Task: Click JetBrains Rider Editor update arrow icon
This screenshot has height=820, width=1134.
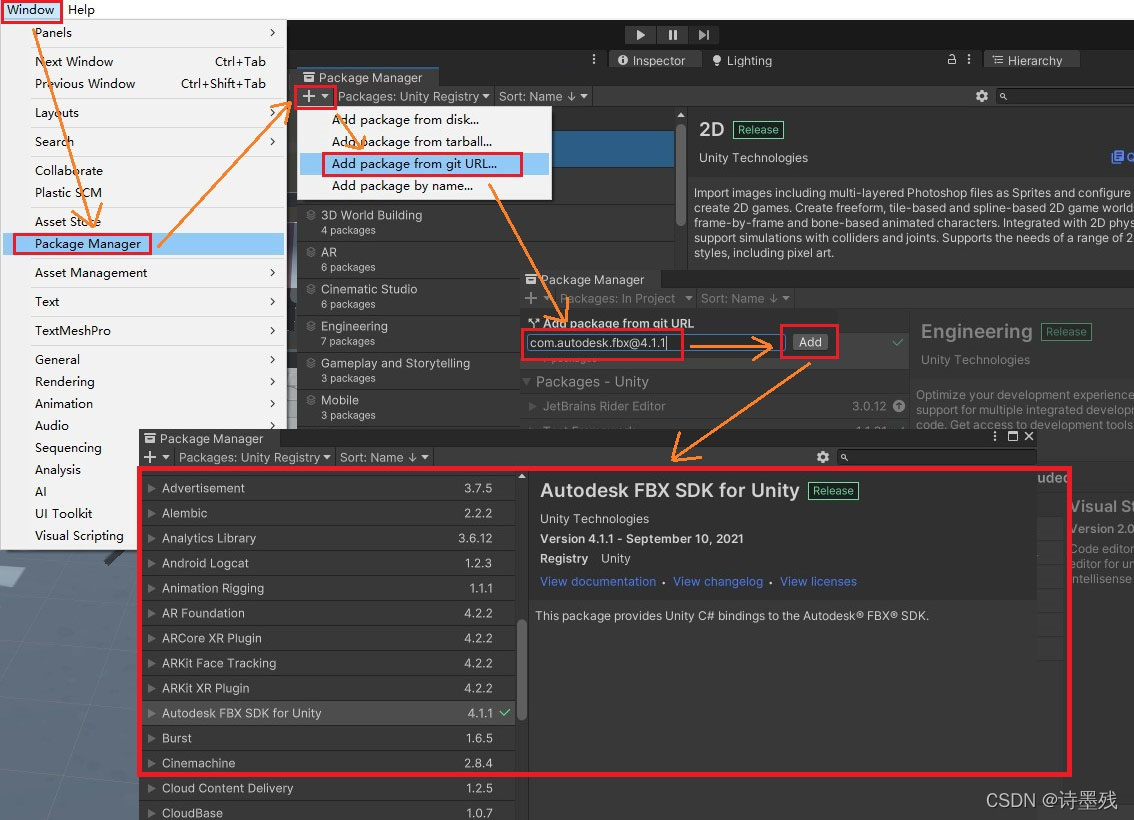Action: pos(899,406)
